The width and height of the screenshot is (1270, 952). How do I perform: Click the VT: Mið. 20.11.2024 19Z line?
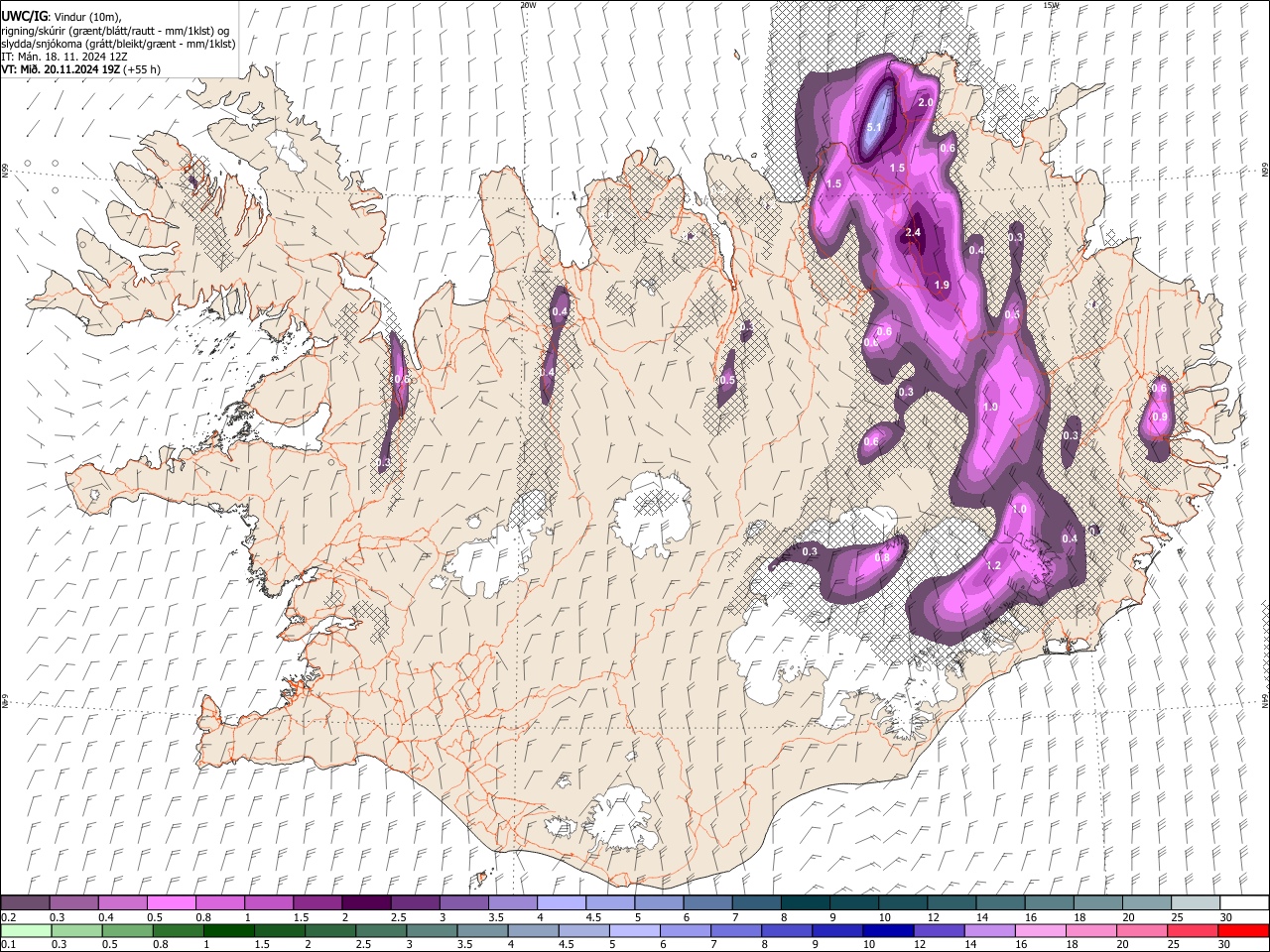click(81, 69)
